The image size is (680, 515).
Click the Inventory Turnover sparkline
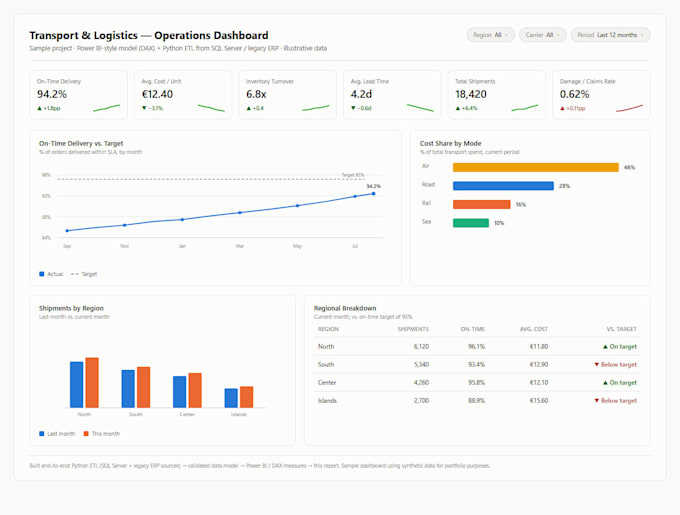coord(316,108)
